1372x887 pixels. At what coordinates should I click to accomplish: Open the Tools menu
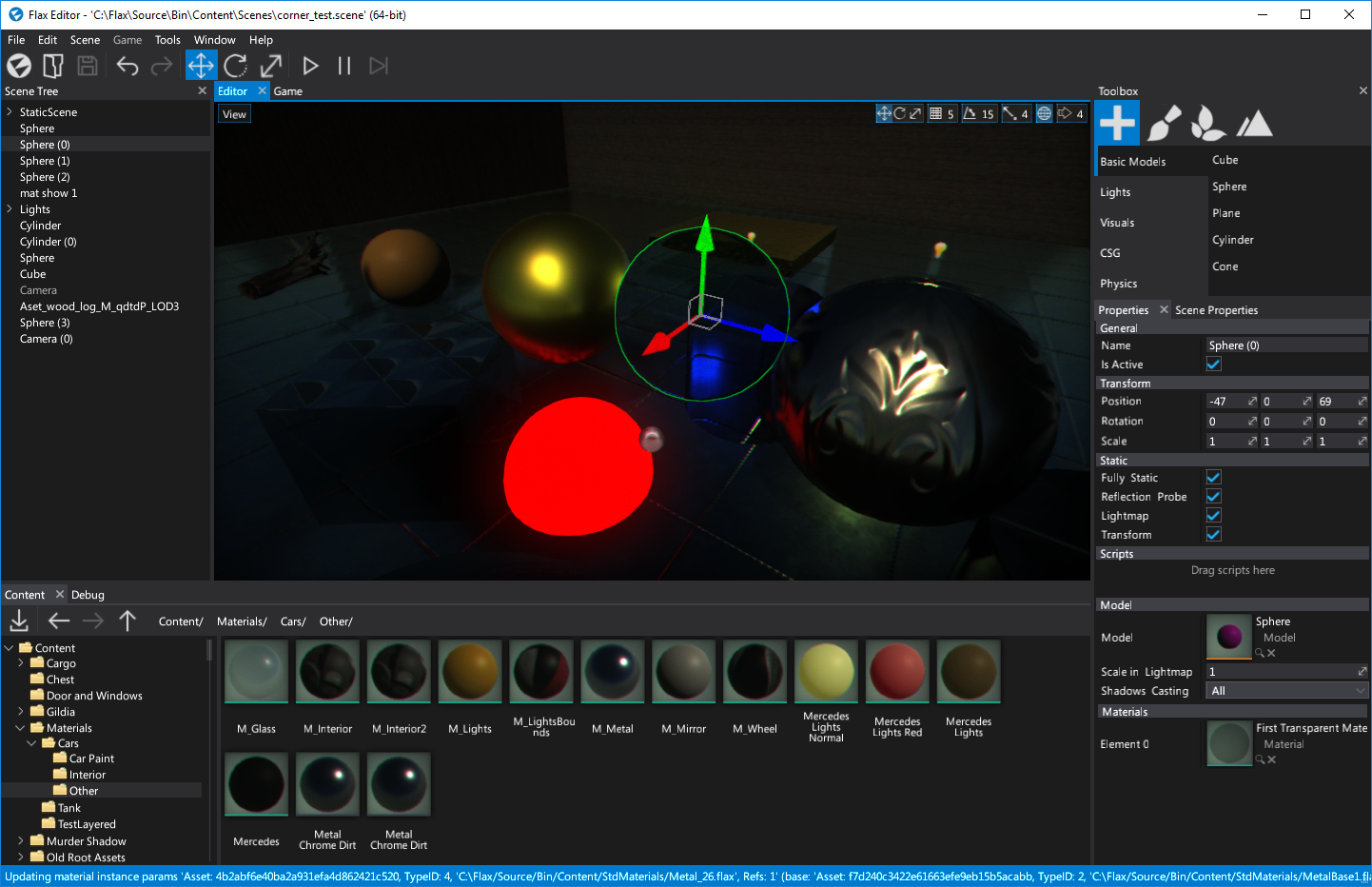tap(167, 40)
